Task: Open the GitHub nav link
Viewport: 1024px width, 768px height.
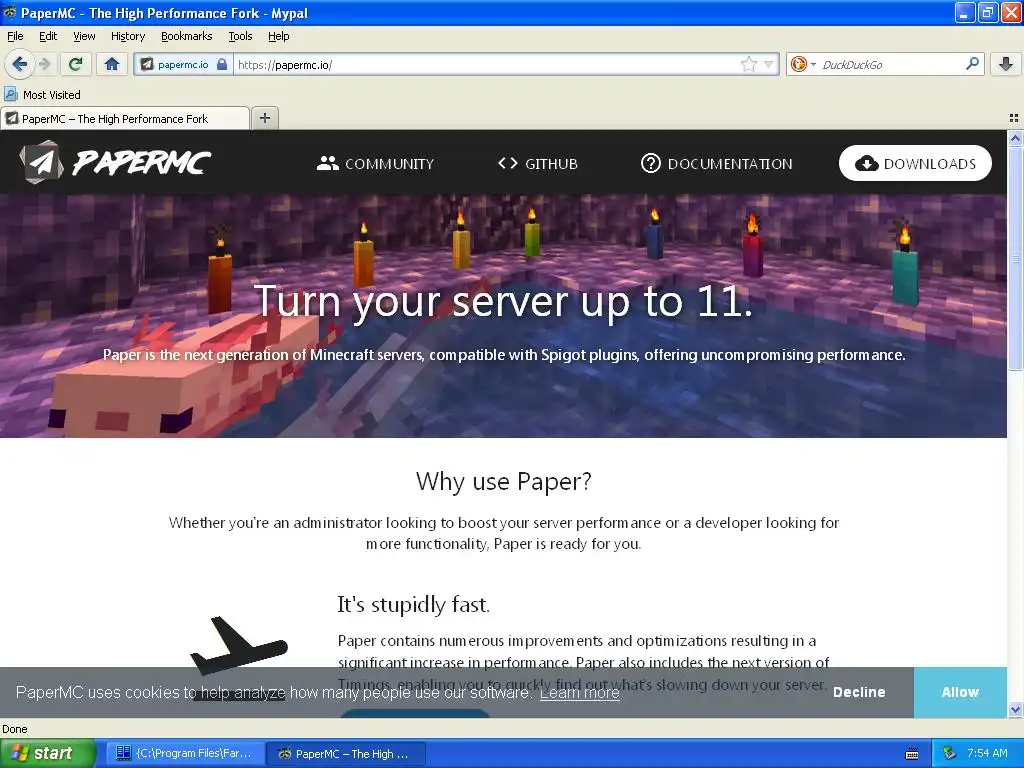Action: [537, 163]
